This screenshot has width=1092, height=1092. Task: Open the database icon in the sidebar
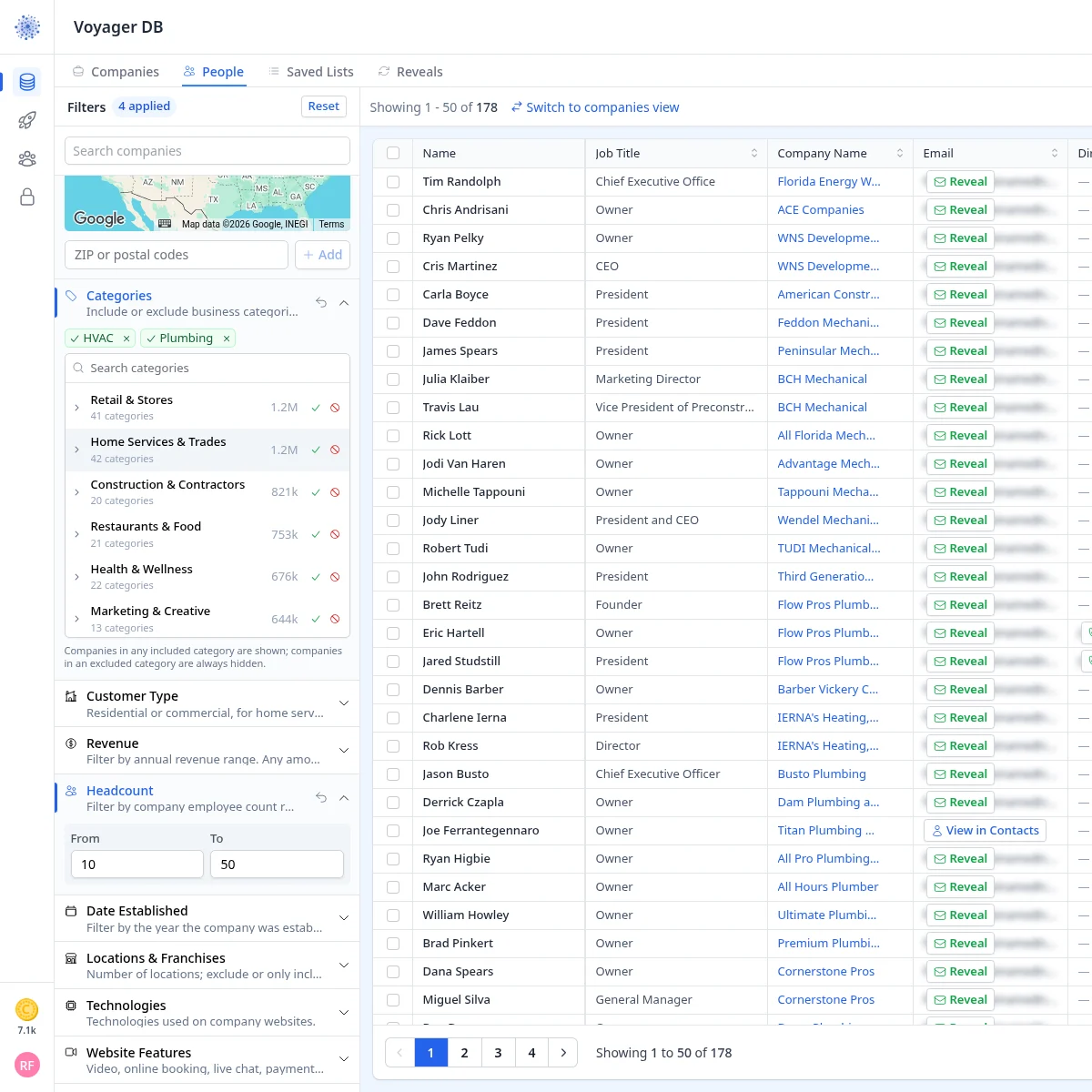(x=27, y=82)
